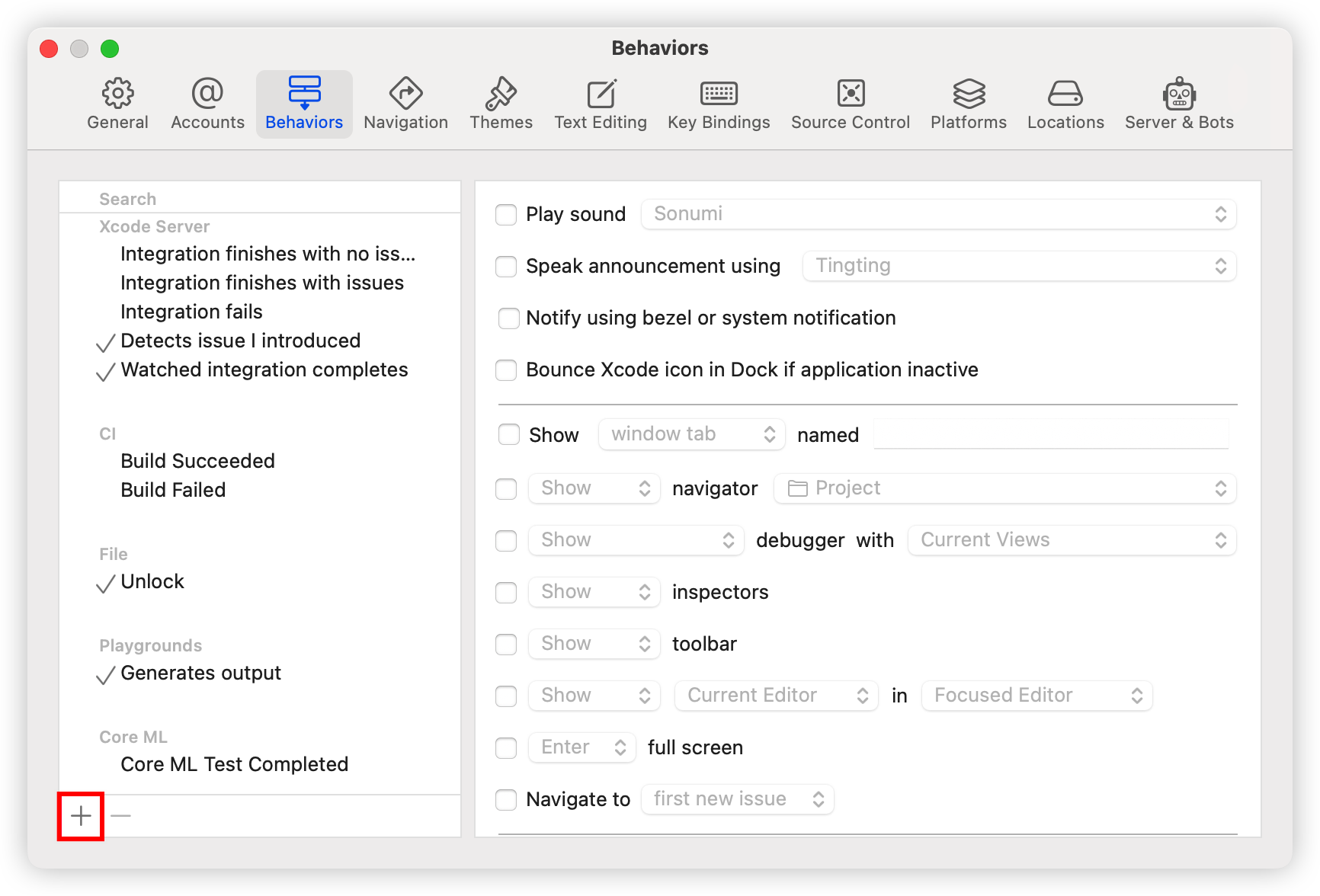Screen dimensions: 1320x896
Task: Open Key Bindings preferences with keyboard icon
Action: tap(718, 102)
